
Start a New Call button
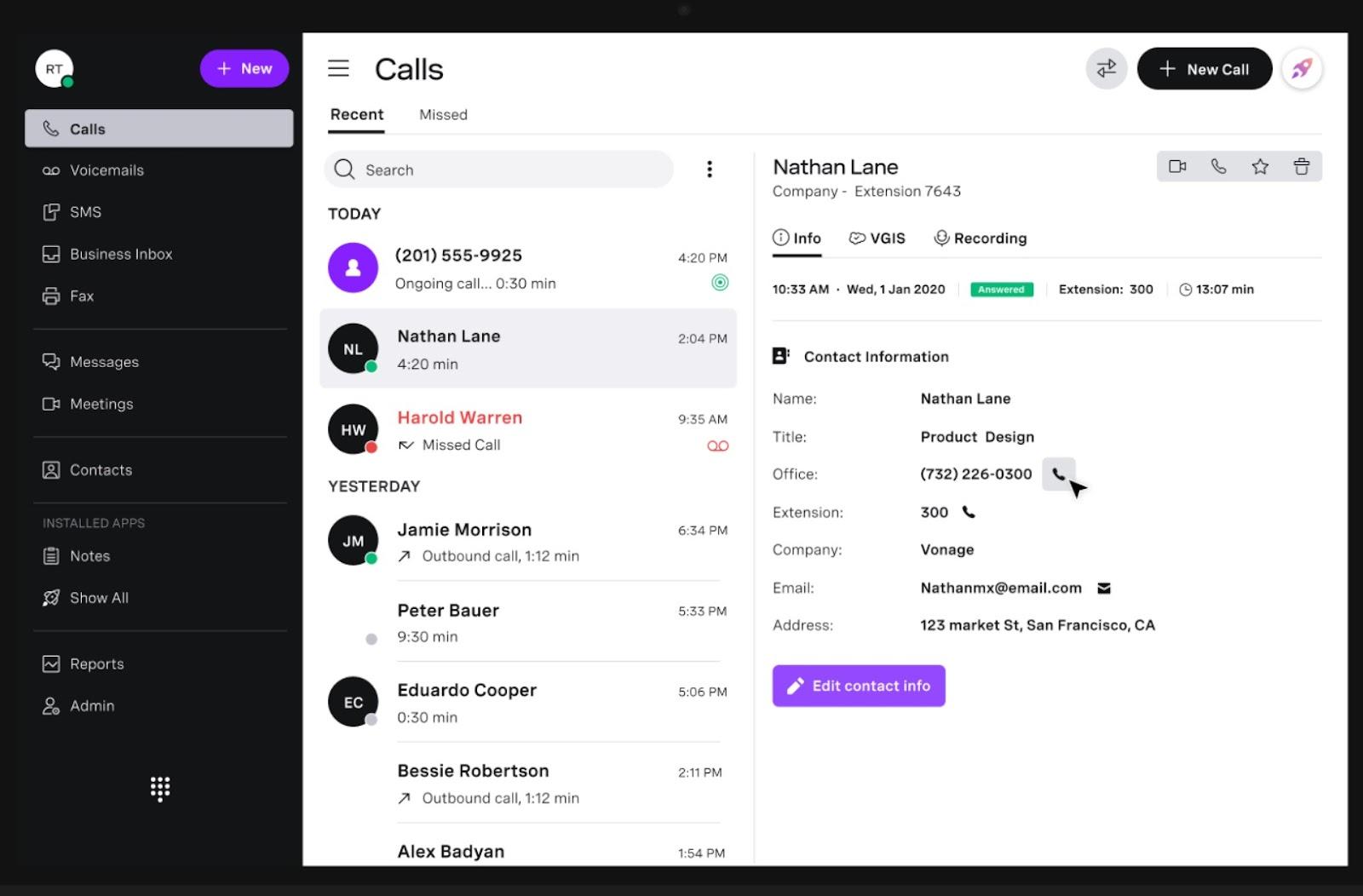1205,69
